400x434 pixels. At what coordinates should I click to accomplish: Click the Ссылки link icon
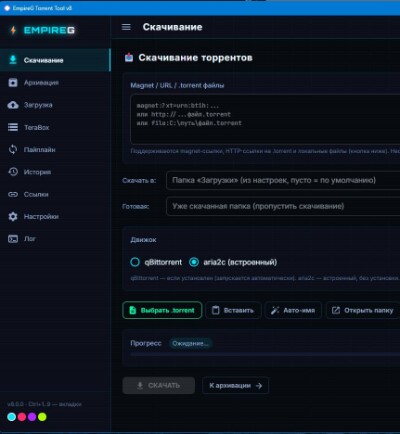pos(13,194)
